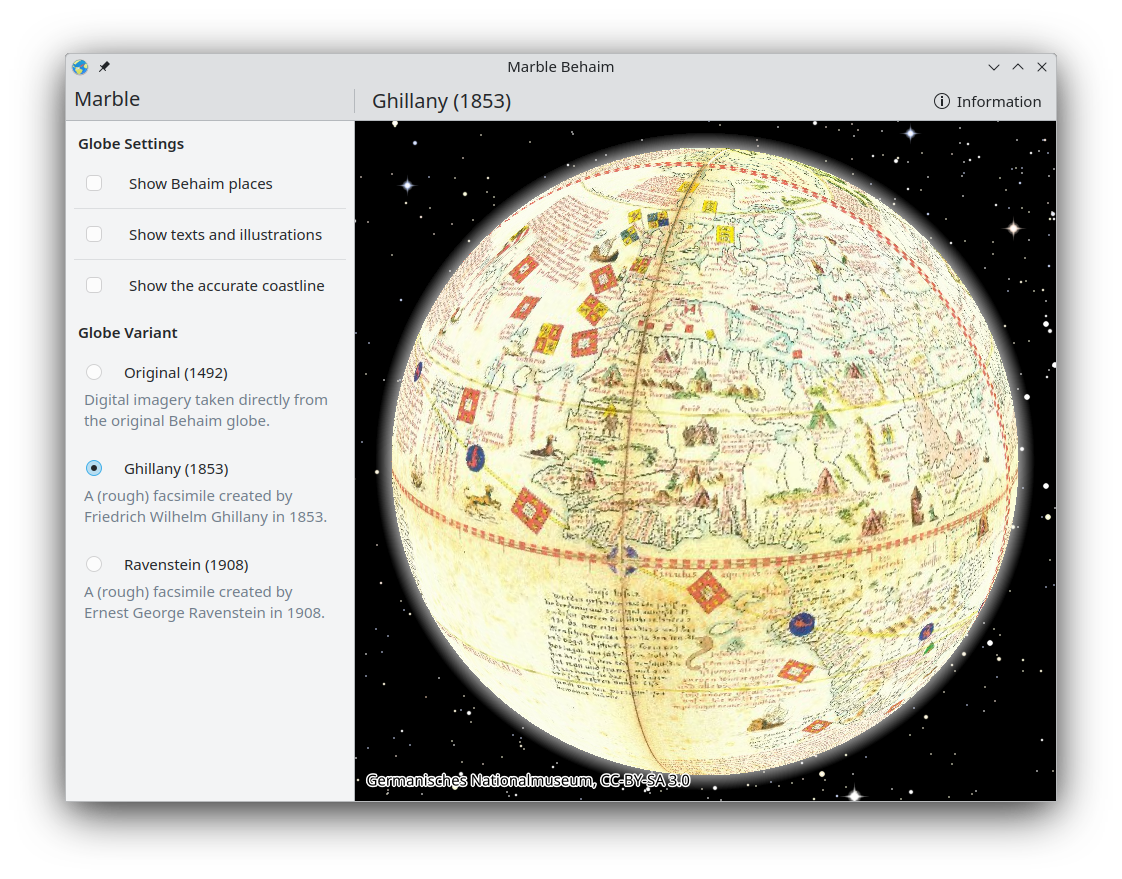Click the Marble globe app icon

point(80,67)
